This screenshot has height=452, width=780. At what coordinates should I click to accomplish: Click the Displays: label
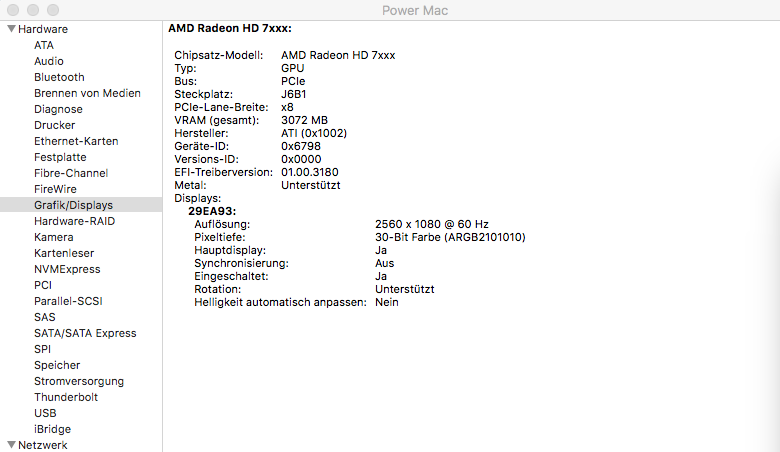coord(197,198)
